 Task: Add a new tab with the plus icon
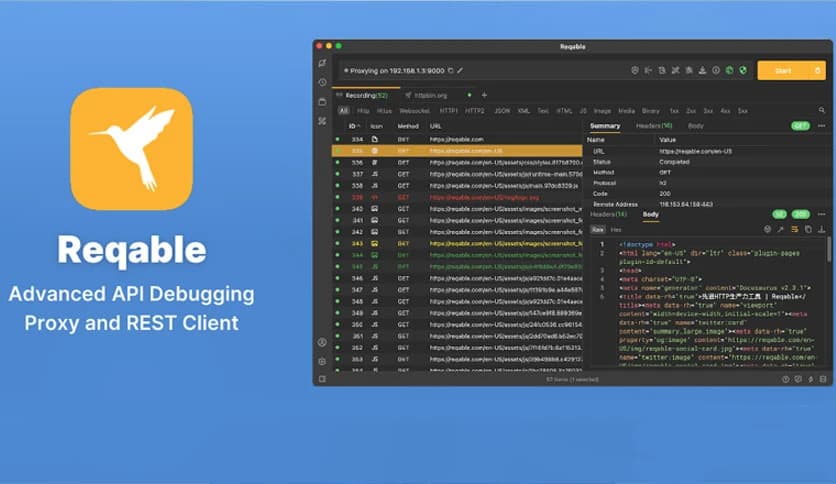484,95
